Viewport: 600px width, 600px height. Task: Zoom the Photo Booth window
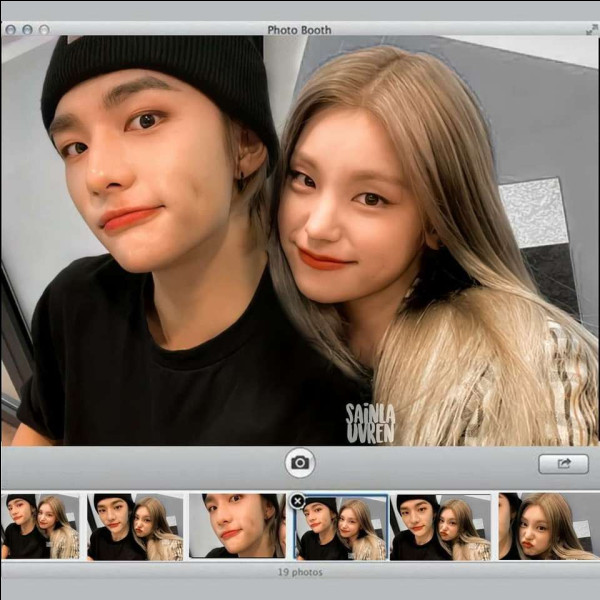44,29
